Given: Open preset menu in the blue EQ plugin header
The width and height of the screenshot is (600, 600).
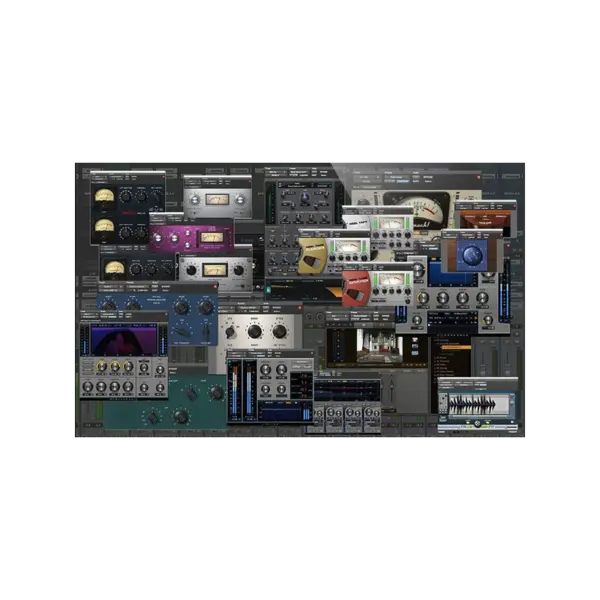Looking at the screenshot, I should click(137, 286).
